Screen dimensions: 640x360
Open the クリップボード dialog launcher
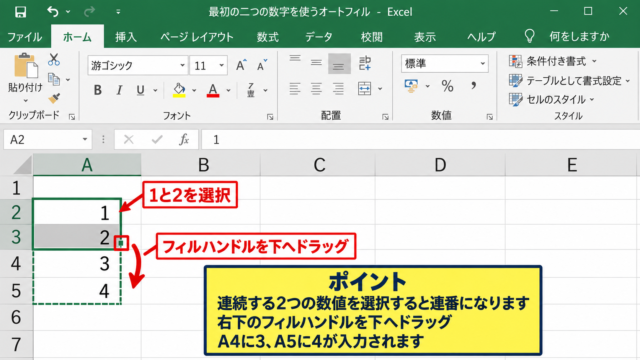(72, 117)
